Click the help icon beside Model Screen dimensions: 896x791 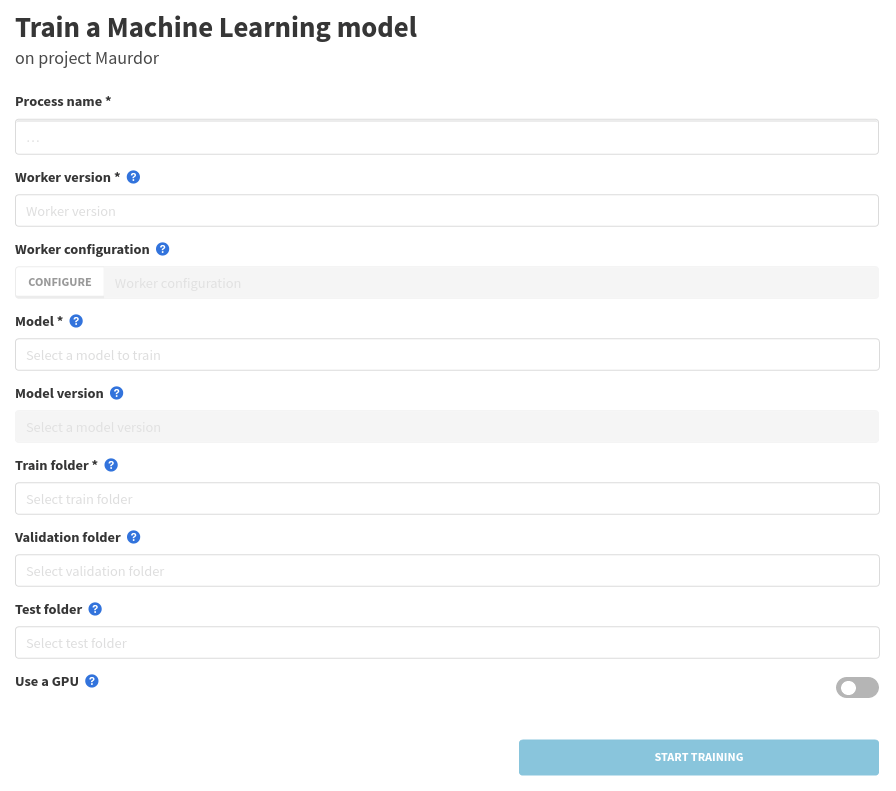coord(76,321)
